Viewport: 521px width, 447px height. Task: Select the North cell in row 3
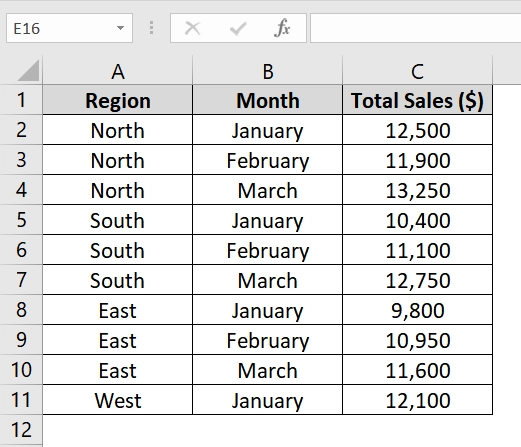[118, 160]
